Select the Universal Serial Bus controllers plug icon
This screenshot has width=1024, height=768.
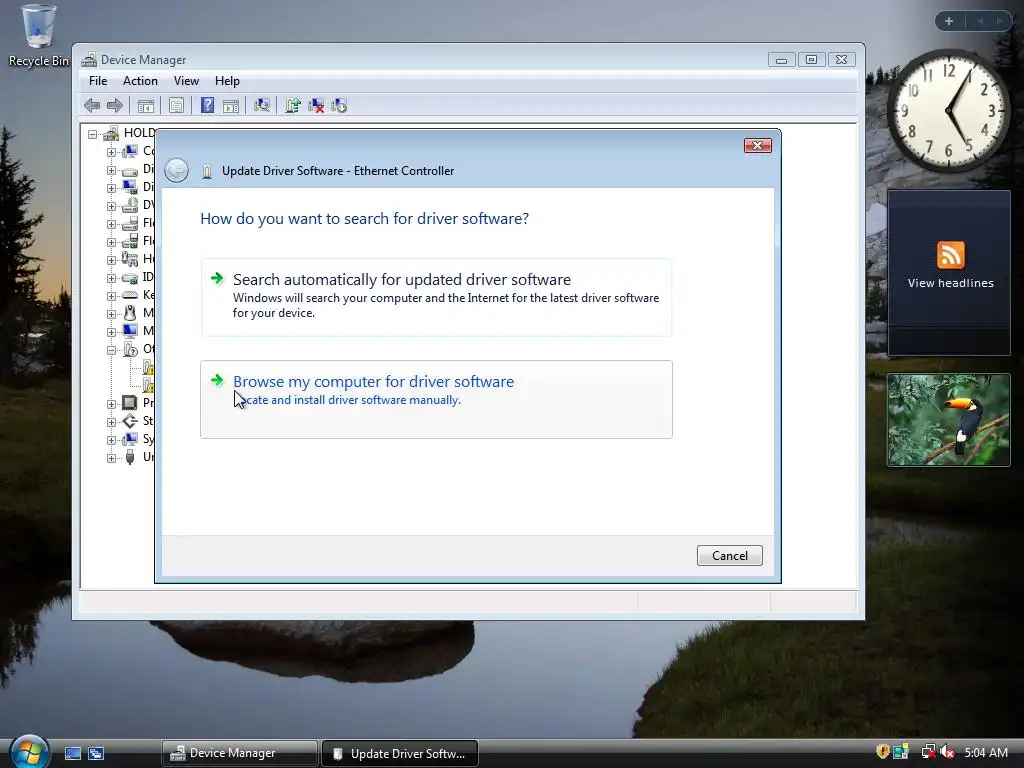coord(130,457)
